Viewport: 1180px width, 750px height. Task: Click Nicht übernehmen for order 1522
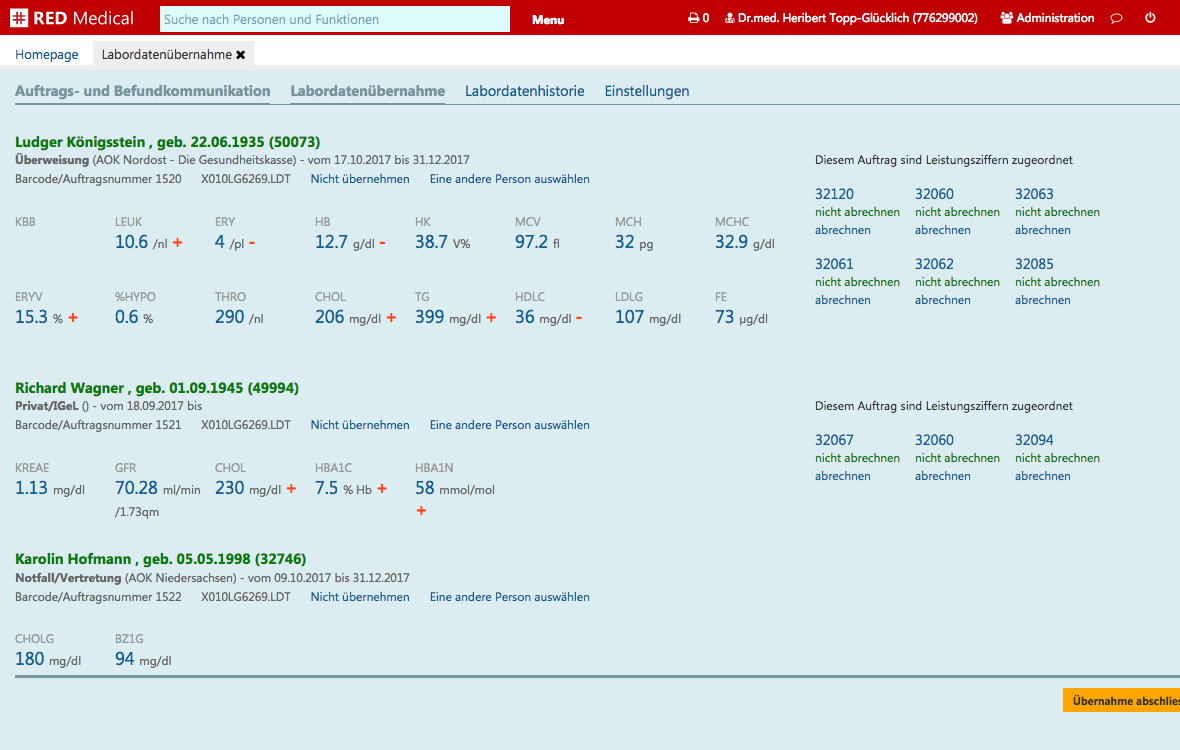click(x=360, y=597)
